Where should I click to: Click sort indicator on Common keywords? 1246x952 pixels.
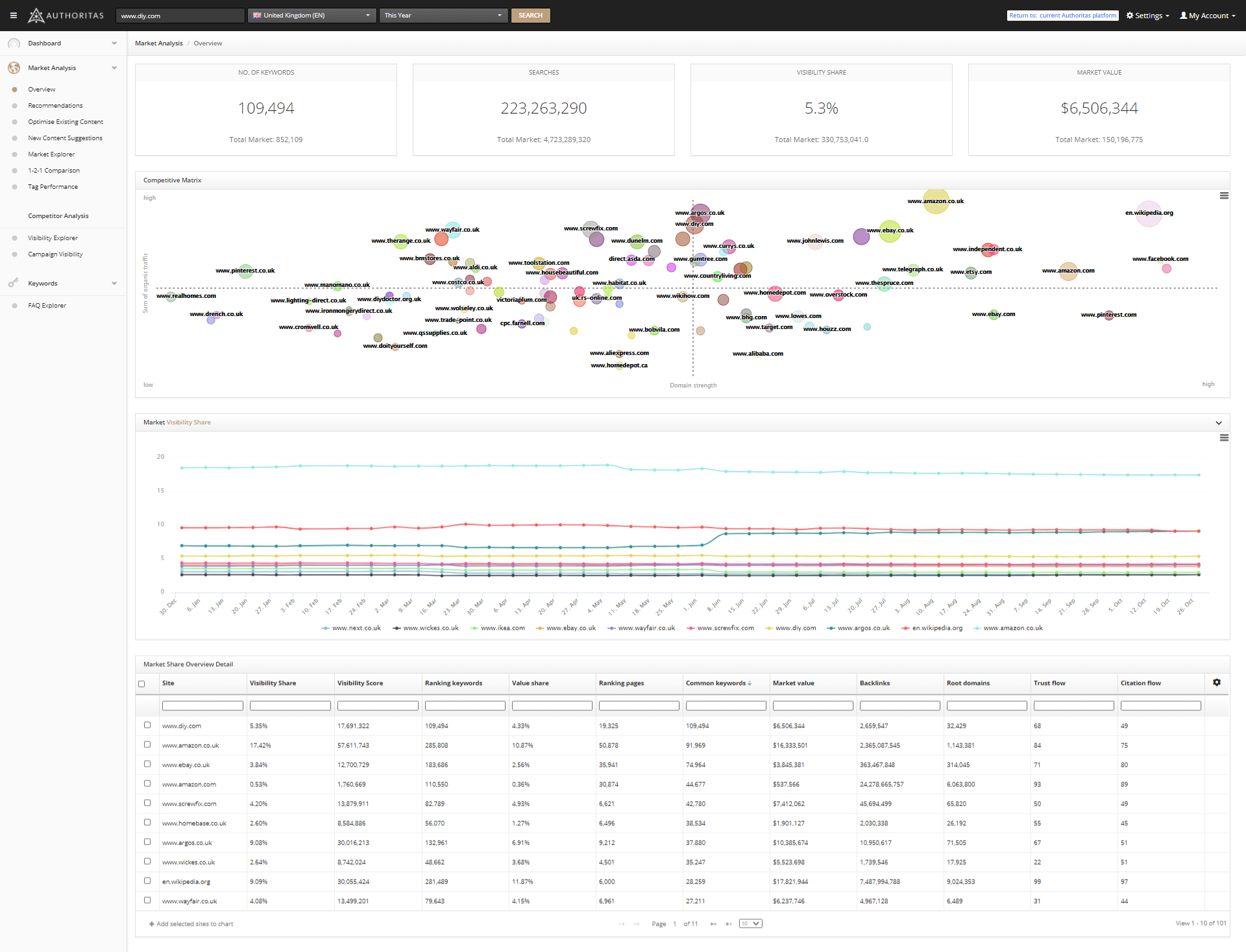tap(750, 683)
